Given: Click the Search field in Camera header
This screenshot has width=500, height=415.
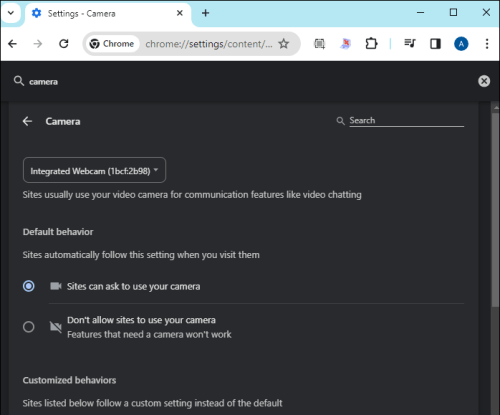Looking at the screenshot, I should point(406,121).
